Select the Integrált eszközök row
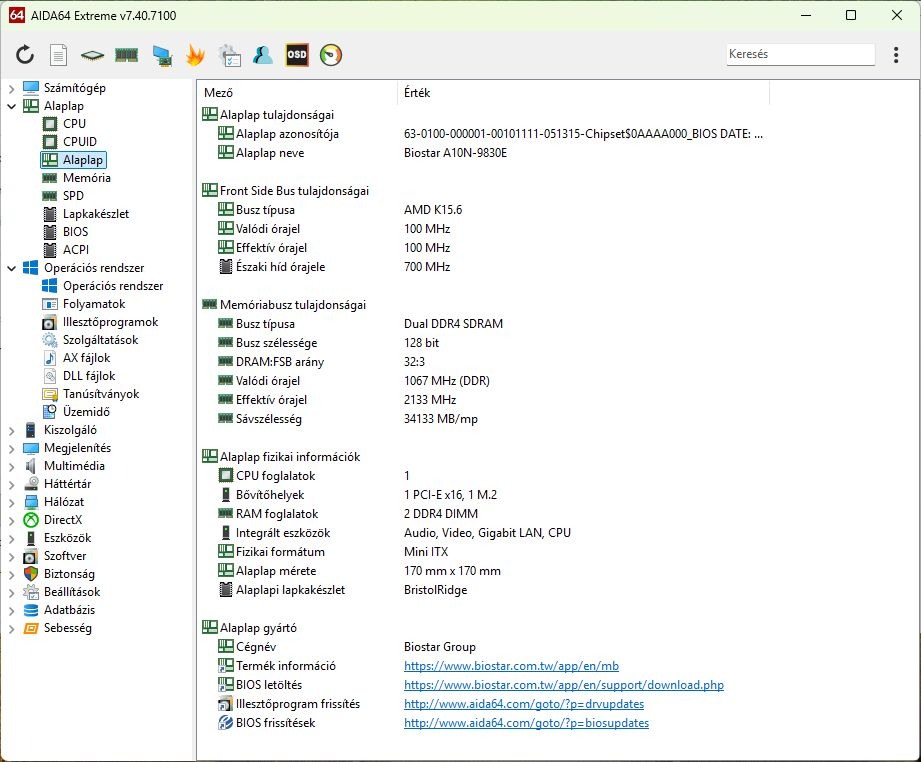The height and width of the screenshot is (762, 921). click(482, 533)
